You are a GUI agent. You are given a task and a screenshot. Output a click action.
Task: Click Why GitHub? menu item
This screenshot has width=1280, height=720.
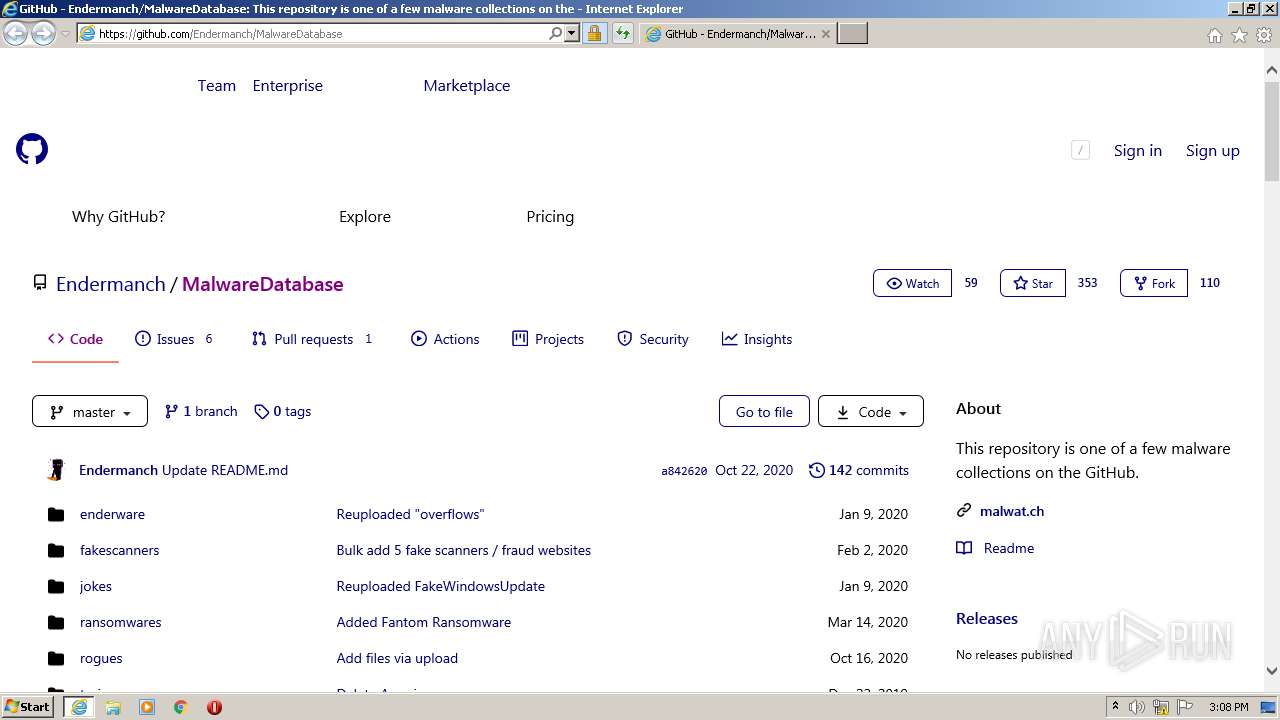pos(118,216)
